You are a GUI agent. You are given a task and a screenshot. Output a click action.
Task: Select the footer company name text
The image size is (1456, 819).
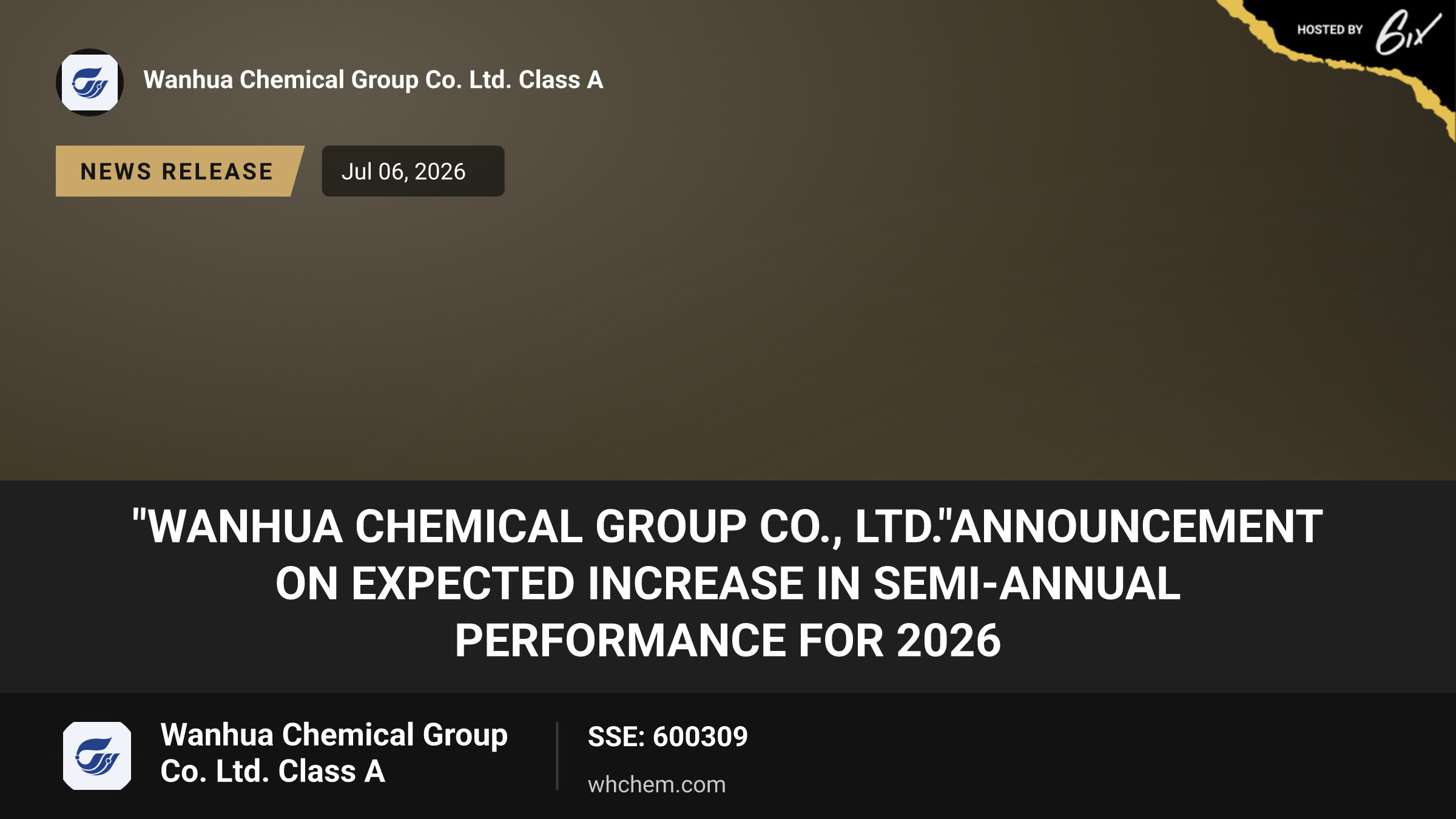pyautogui.click(x=334, y=753)
